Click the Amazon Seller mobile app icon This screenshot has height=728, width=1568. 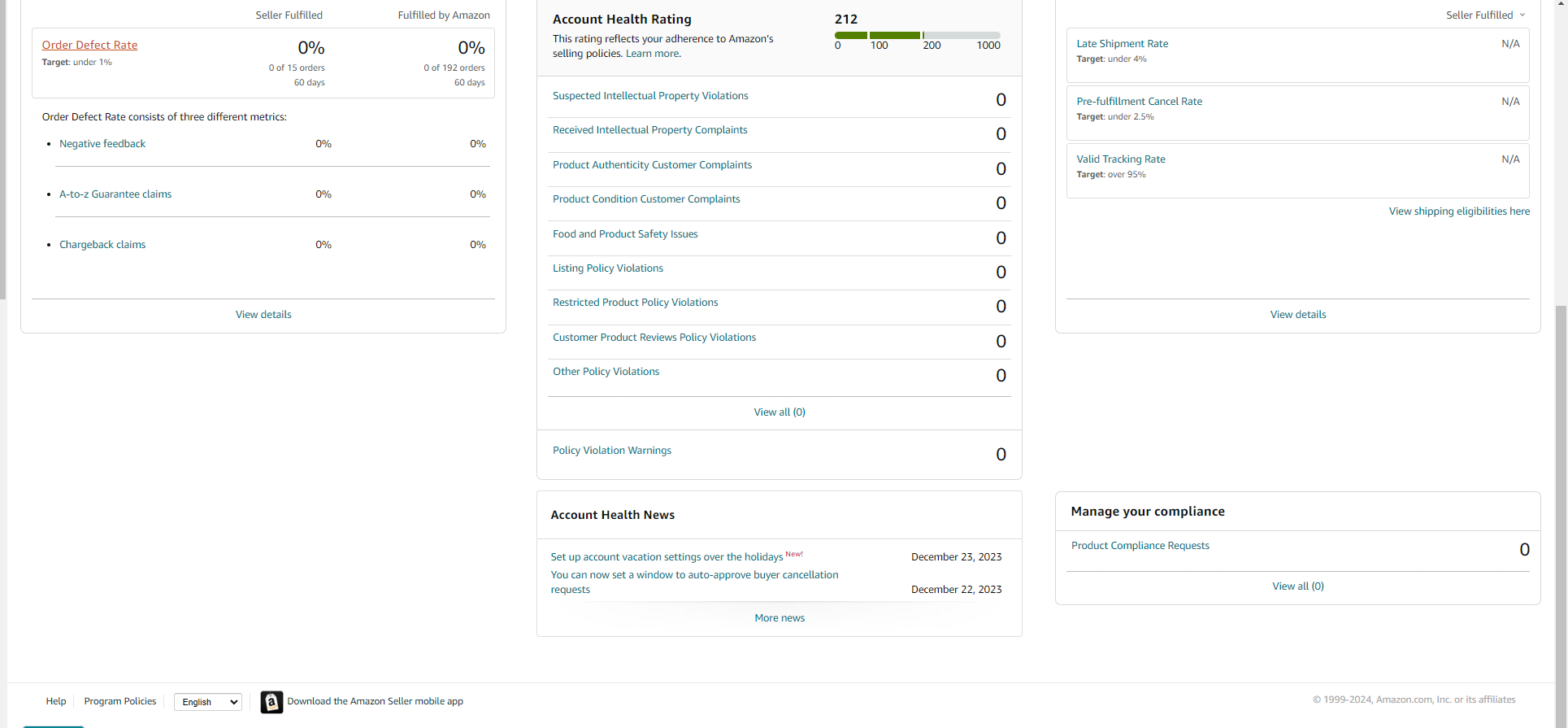[x=271, y=702]
